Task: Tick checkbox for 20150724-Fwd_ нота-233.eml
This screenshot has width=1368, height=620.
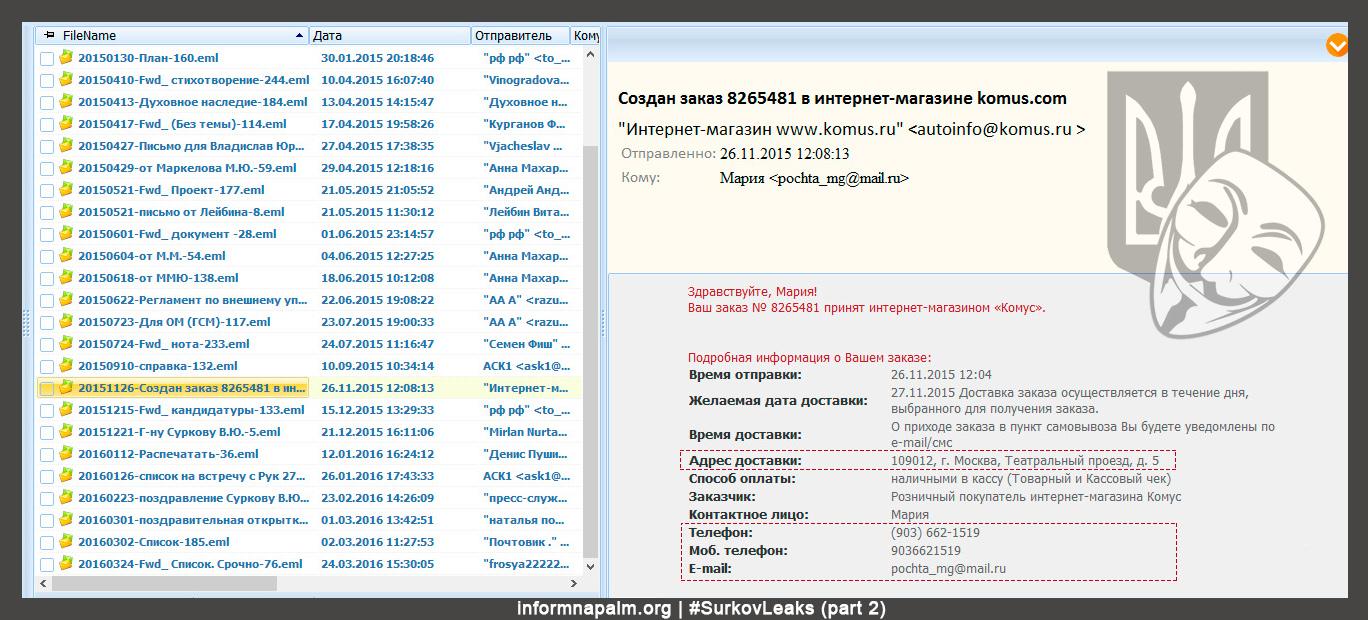Action: point(47,345)
